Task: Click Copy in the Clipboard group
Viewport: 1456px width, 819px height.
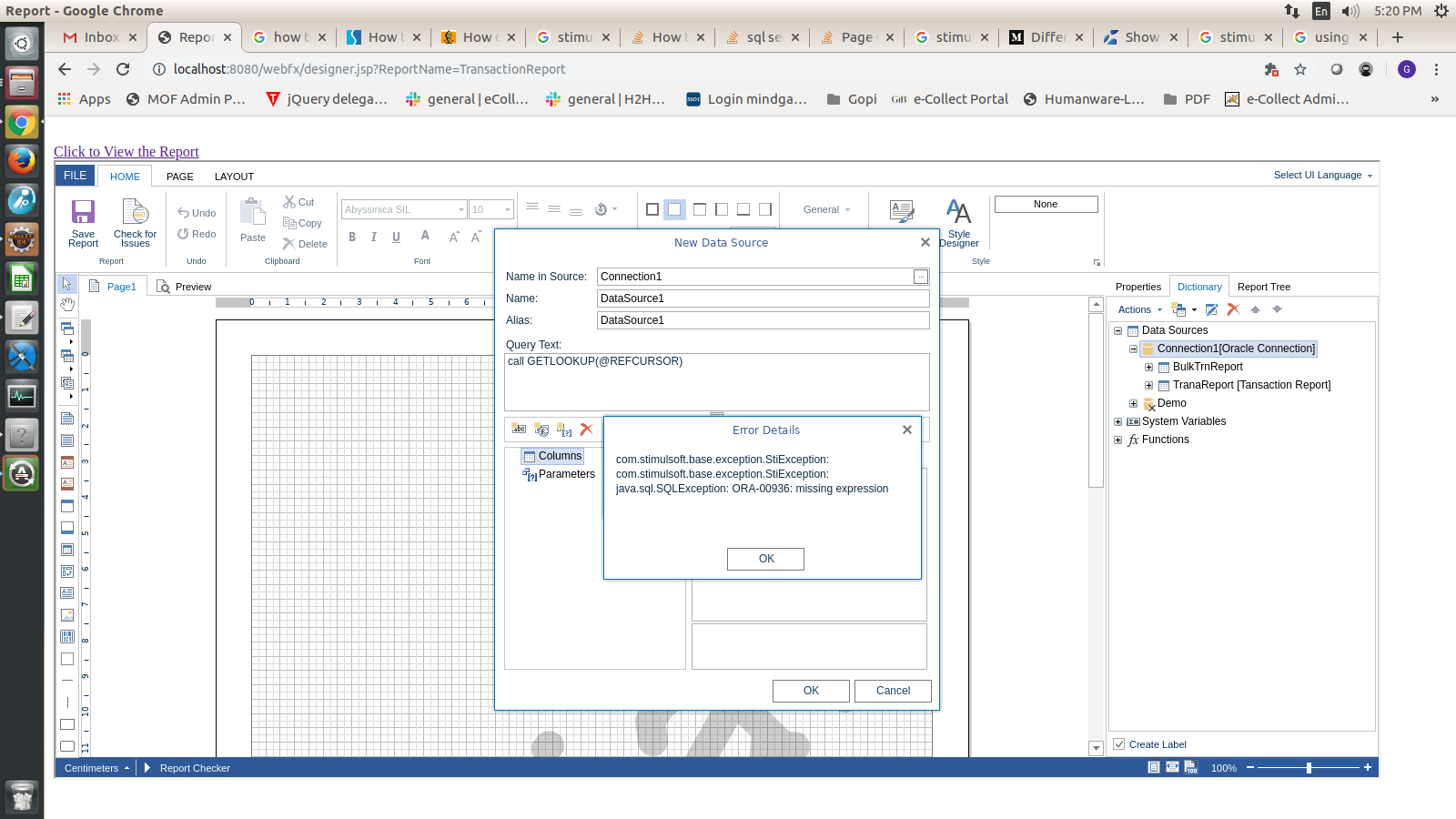Action: point(302,223)
